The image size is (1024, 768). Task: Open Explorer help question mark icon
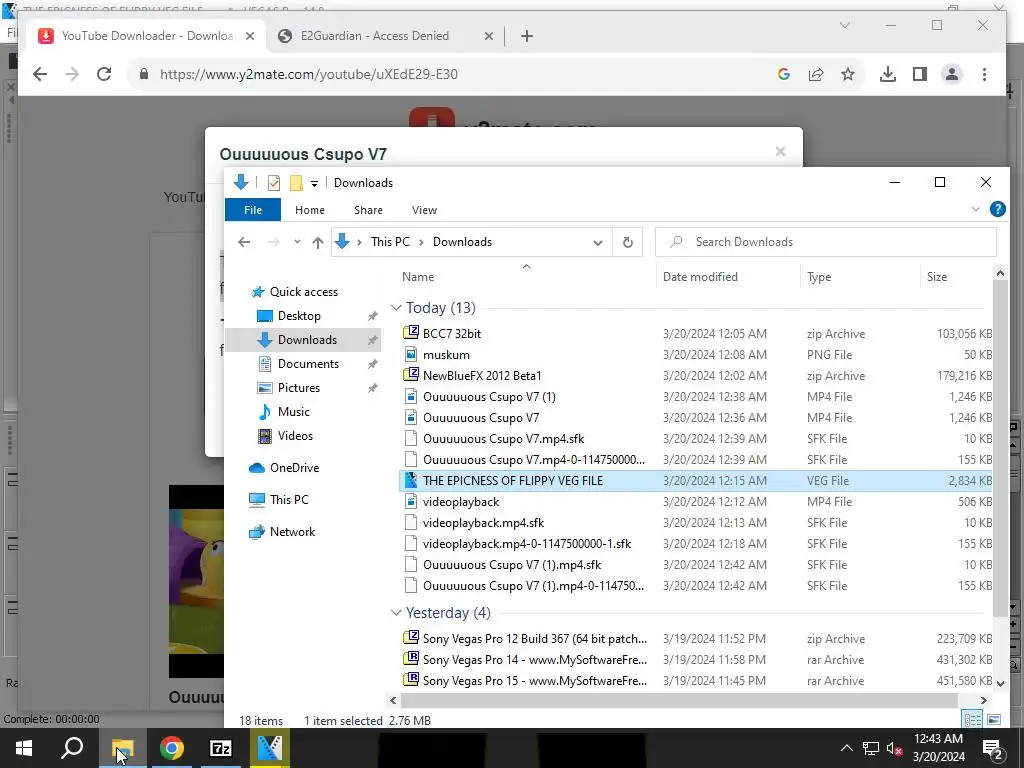coord(998,209)
